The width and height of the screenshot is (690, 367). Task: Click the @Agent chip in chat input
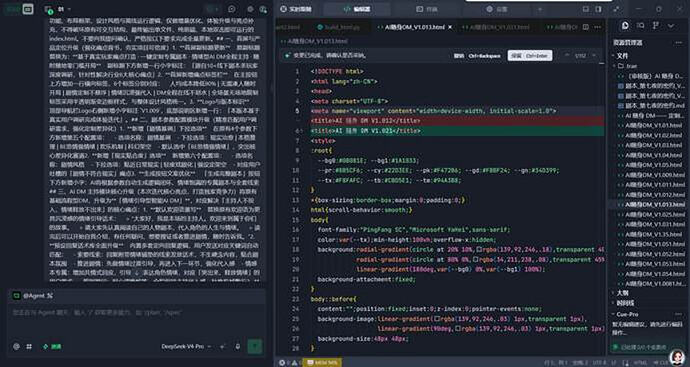pyautogui.click(x=33, y=296)
